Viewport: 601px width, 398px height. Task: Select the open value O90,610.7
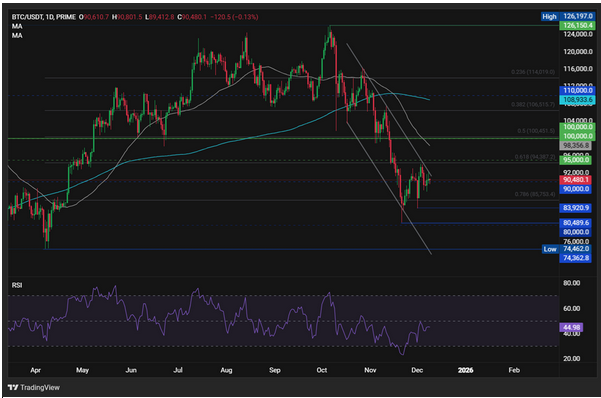click(x=94, y=17)
